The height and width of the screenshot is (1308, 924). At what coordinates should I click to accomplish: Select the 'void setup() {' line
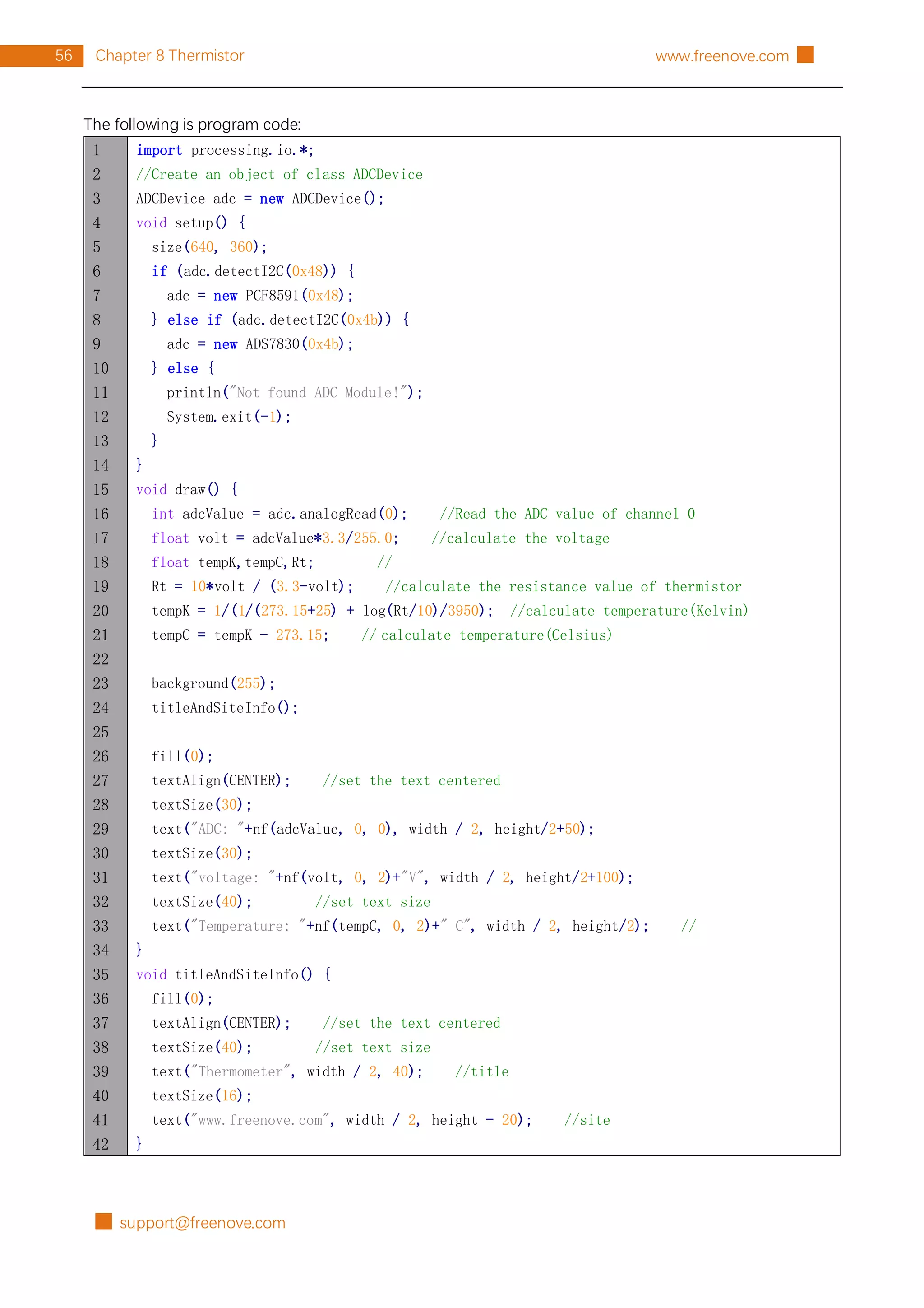(x=191, y=223)
